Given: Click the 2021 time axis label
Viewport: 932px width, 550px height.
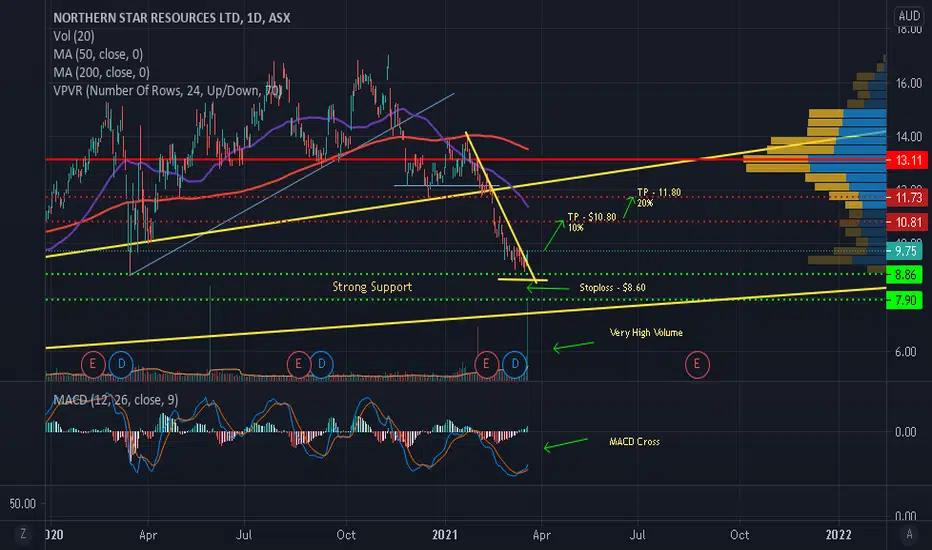Looking at the screenshot, I should 445,535.
